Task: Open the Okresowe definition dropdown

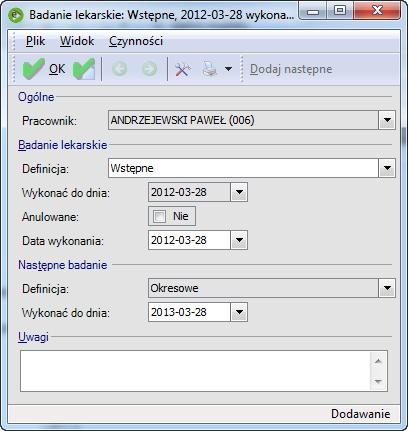Action: pos(387,288)
